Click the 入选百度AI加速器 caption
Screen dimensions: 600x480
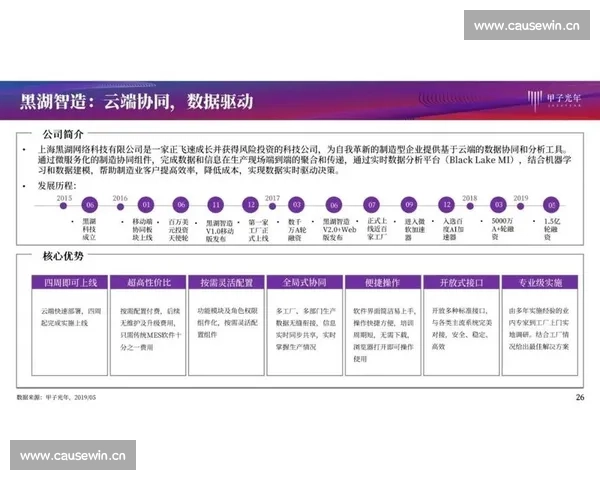(x=453, y=229)
